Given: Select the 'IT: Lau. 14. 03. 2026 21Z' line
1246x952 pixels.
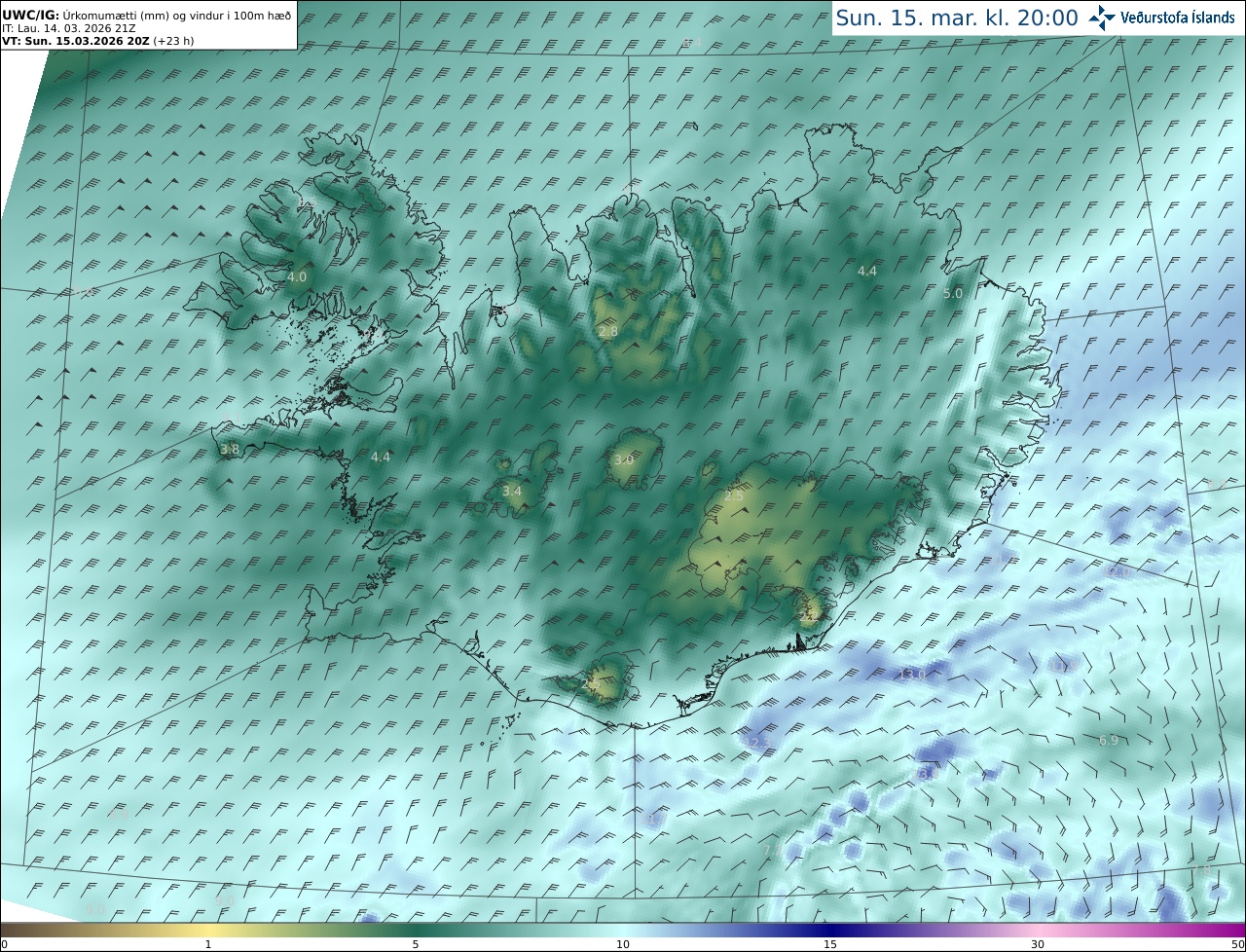Looking at the screenshot, I should [x=71, y=28].
